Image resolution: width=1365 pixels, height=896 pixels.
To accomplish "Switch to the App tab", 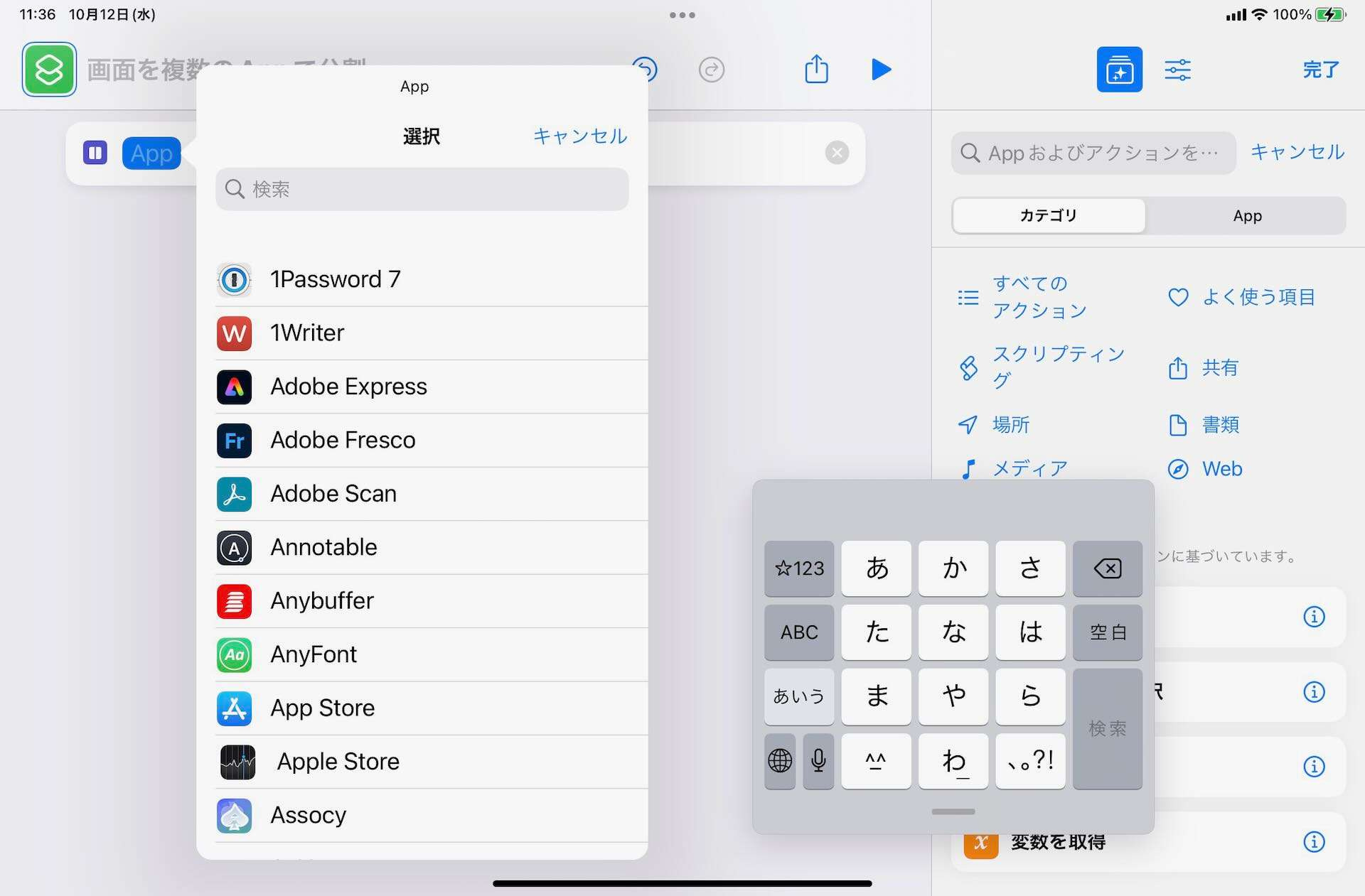I will pyautogui.click(x=1247, y=216).
